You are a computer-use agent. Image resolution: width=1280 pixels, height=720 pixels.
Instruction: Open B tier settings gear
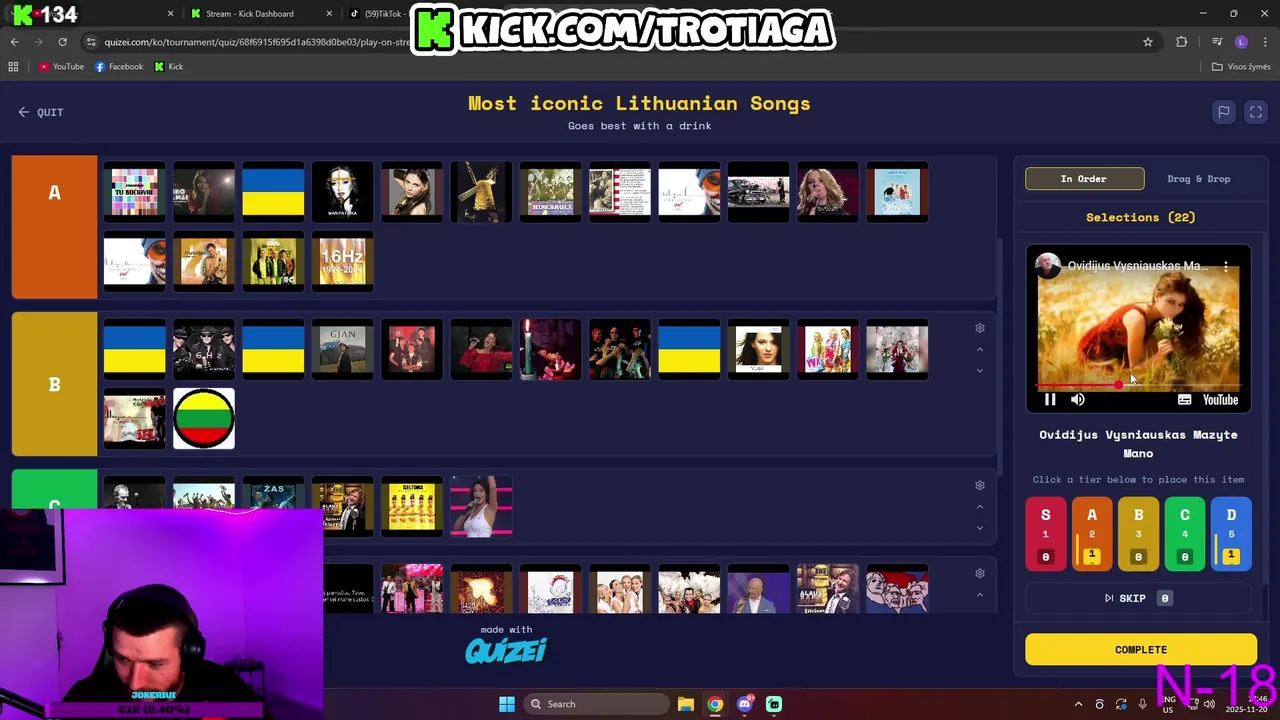980,328
